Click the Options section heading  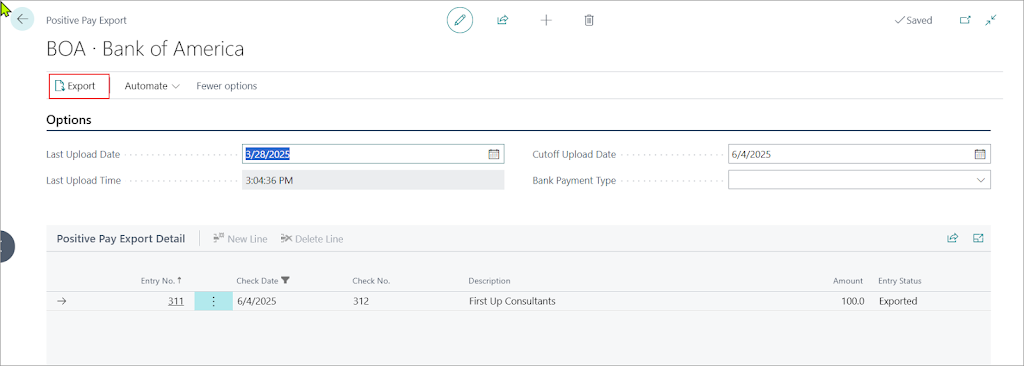pos(69,120)
